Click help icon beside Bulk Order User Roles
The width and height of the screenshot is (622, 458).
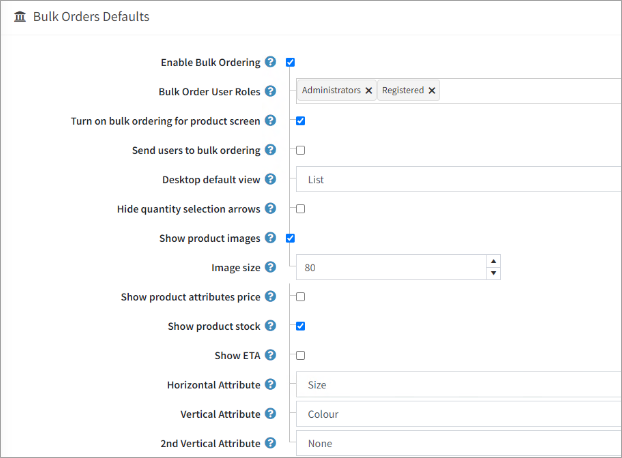coord(271,91)
